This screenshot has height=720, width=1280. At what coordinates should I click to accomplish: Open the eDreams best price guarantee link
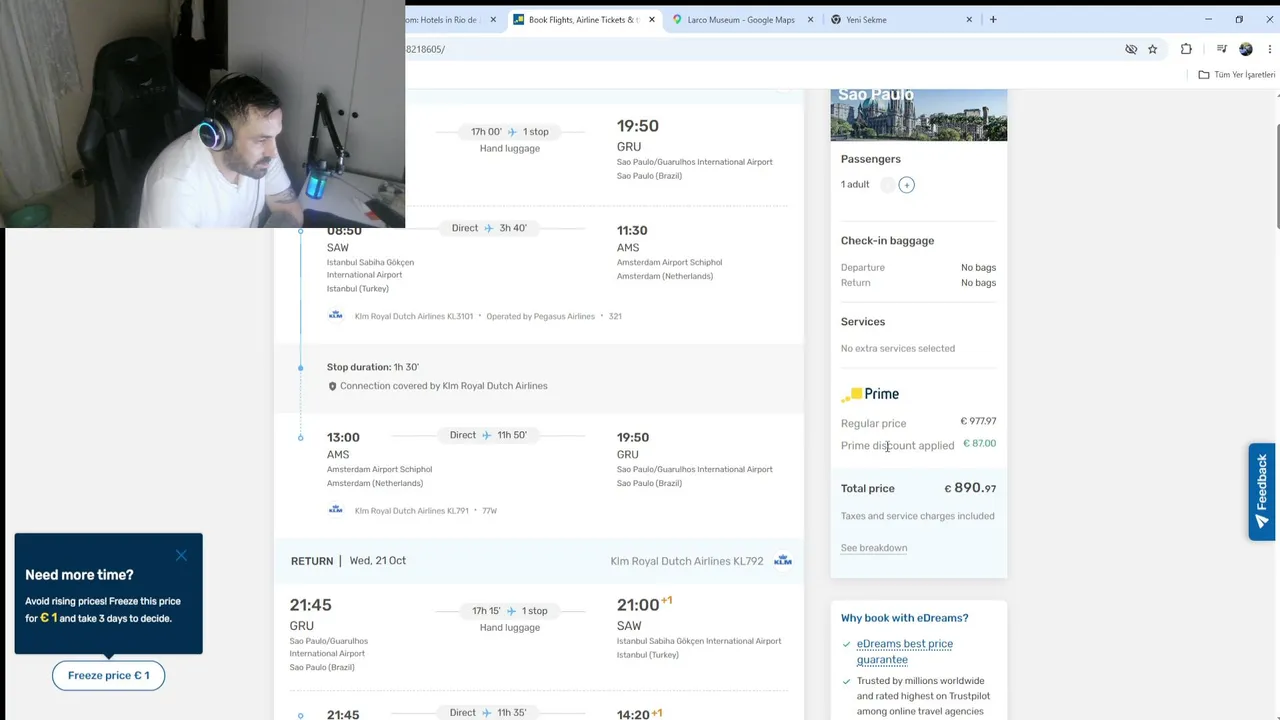tap(905, 651)
